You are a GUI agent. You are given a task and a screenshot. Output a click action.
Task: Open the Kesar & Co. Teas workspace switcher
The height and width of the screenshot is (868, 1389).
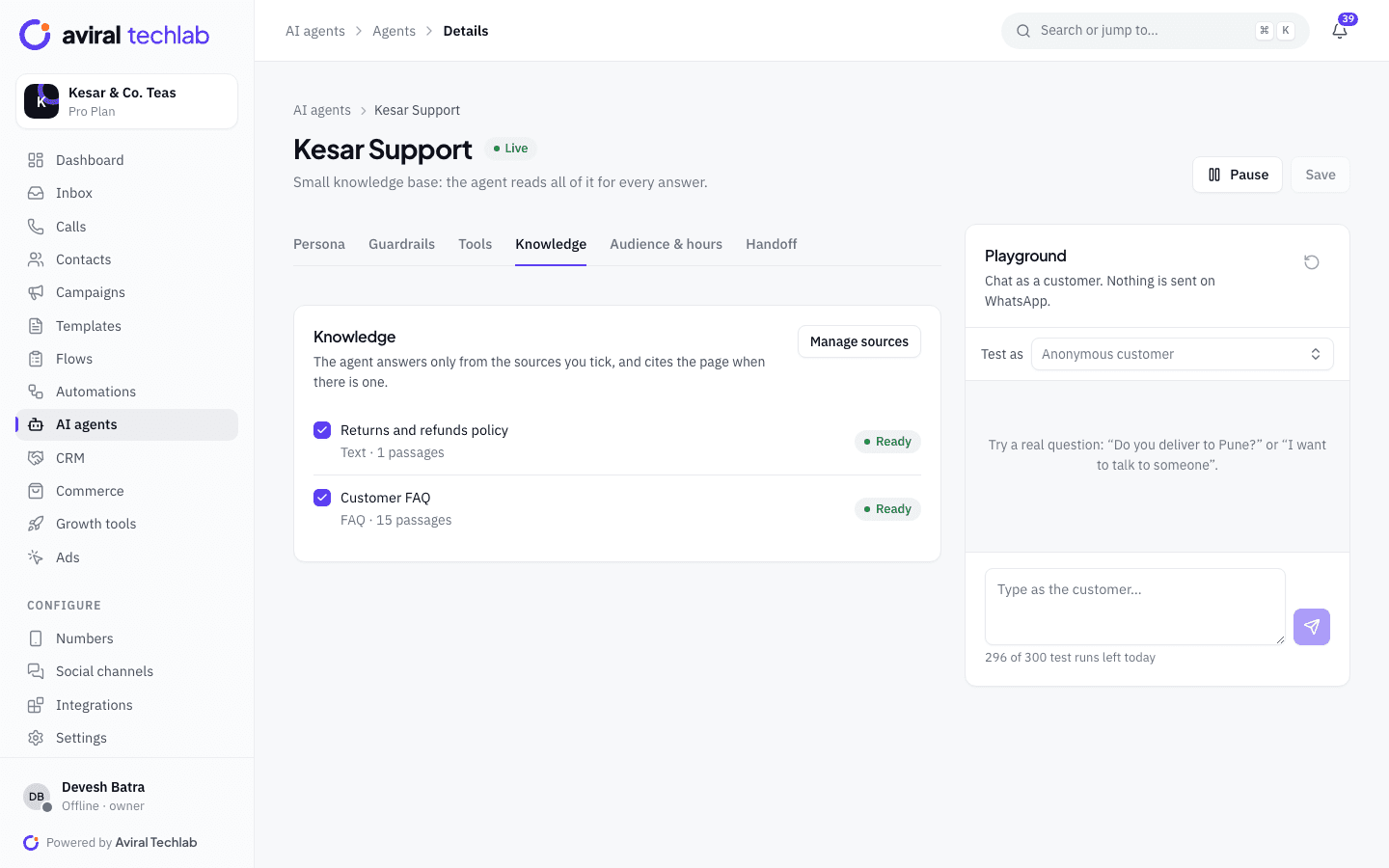click(127, 101)
